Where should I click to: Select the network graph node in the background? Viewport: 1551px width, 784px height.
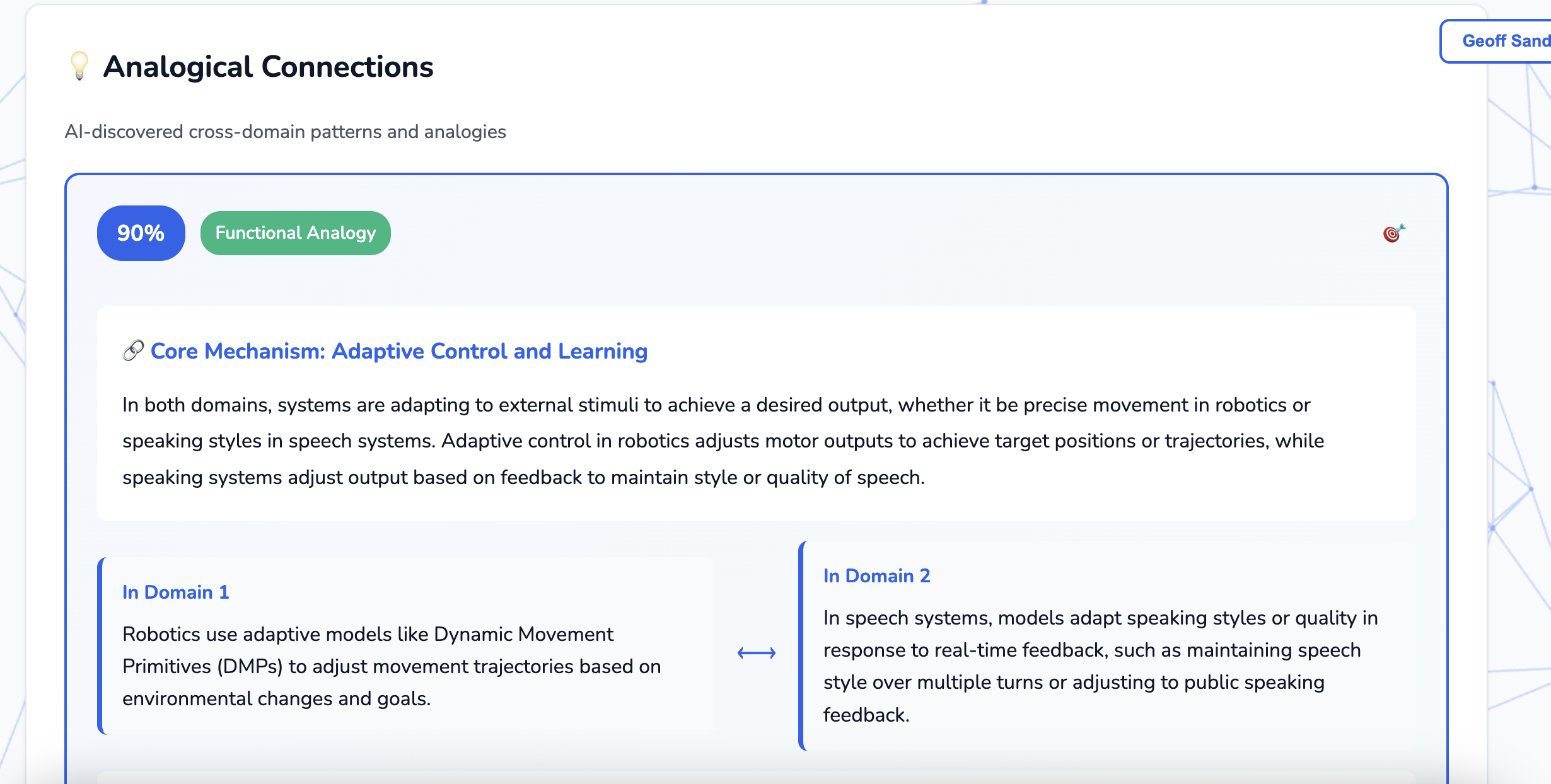pos(1535,187)
